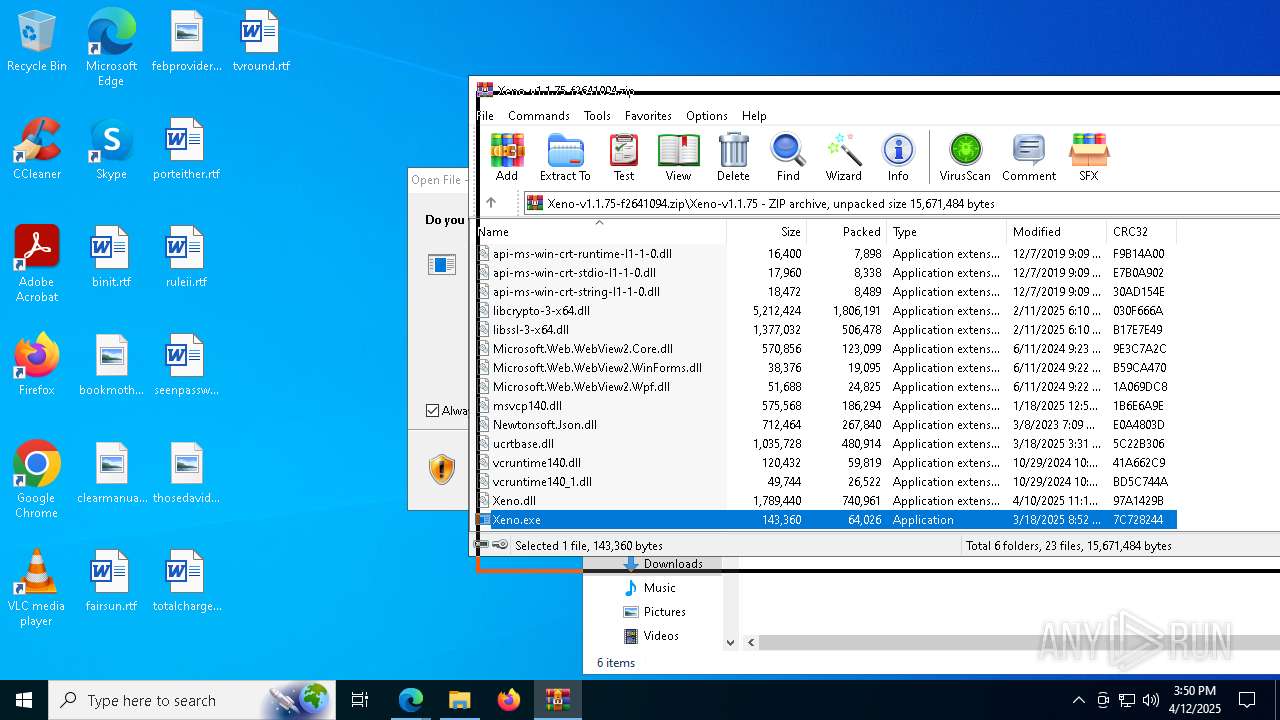1280x720 pixels.
Task: Select the Firefox desktop shortcut
Action: coord(37,365)
